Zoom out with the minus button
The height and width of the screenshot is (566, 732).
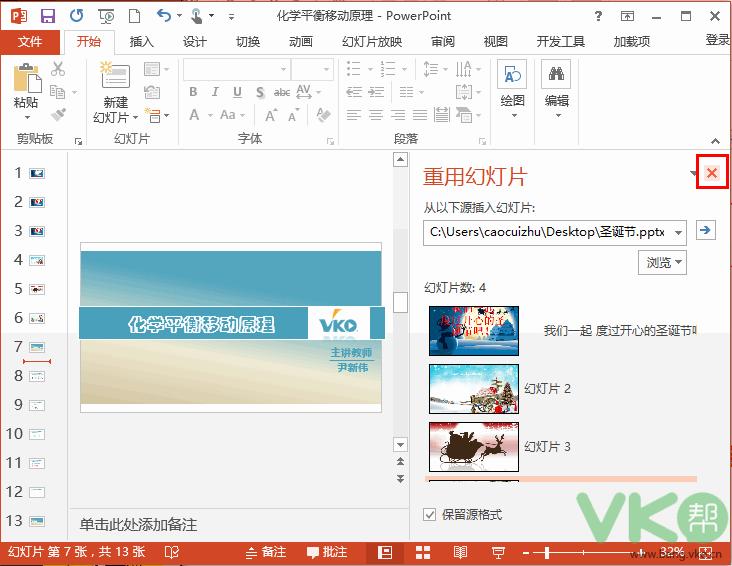pyautogui.click(x=526, y=553)
